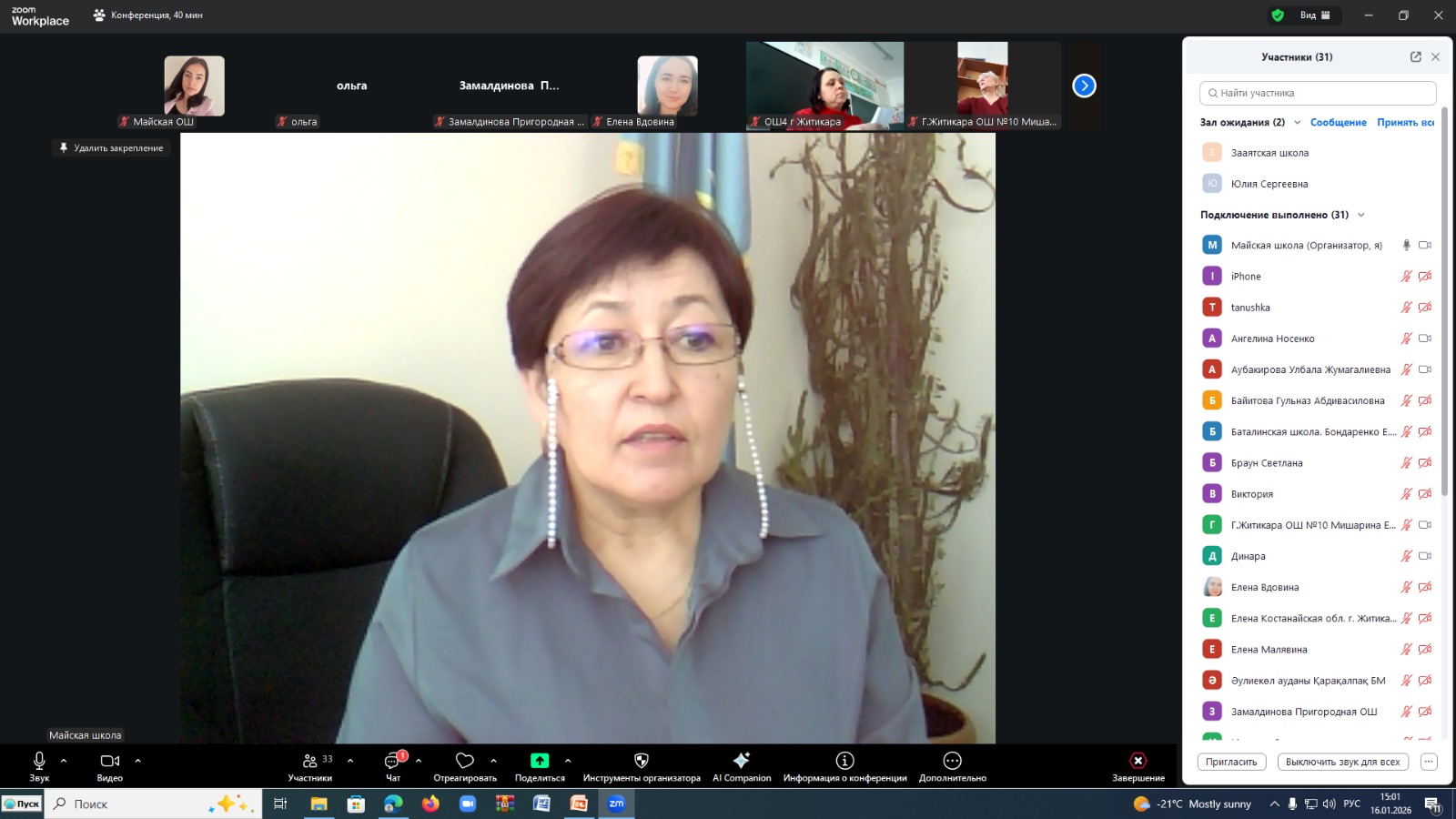Click the Invite button
The width and height of the screenshot is (1456, 819).
1231,763
